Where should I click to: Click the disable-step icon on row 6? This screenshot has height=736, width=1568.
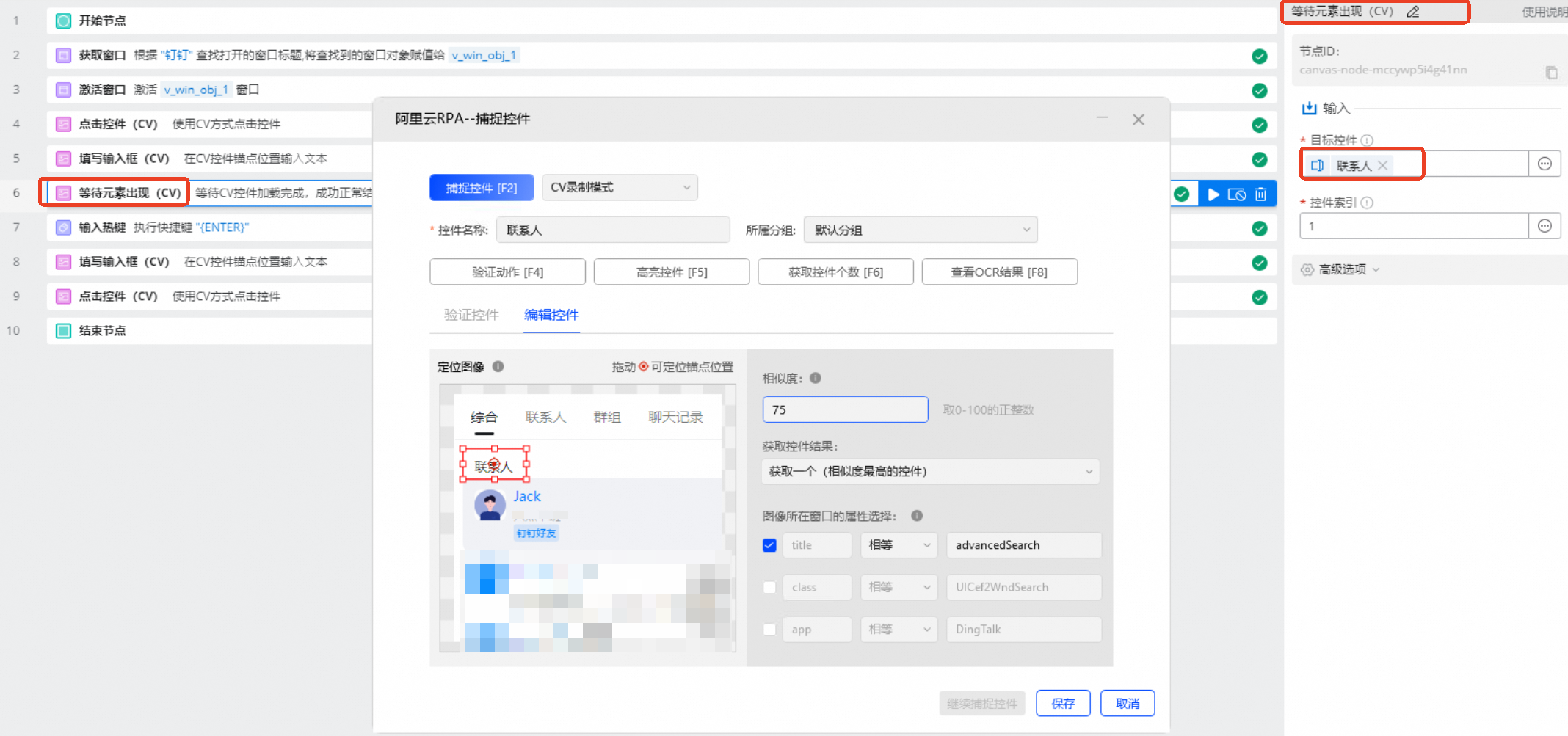(1237, 194)
